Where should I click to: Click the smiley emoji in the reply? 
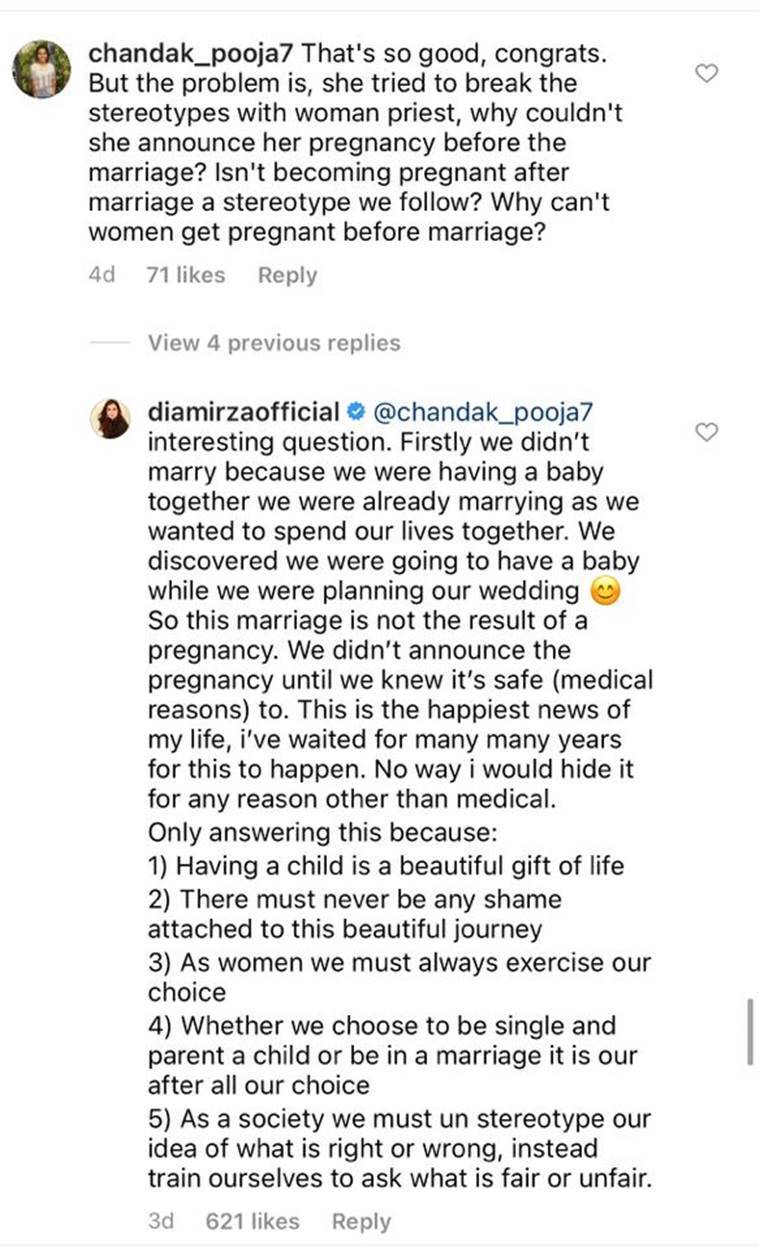click(x=606, y=593)
